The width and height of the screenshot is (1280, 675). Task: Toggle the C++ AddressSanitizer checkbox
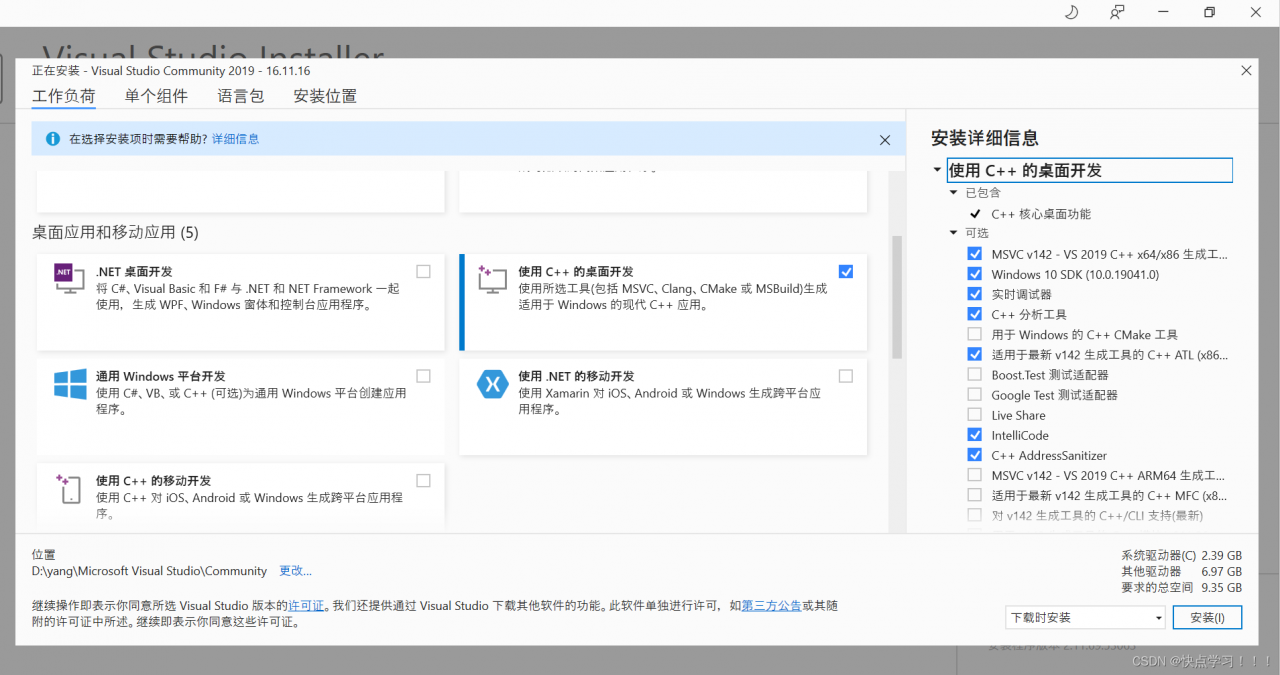point(975,455)
